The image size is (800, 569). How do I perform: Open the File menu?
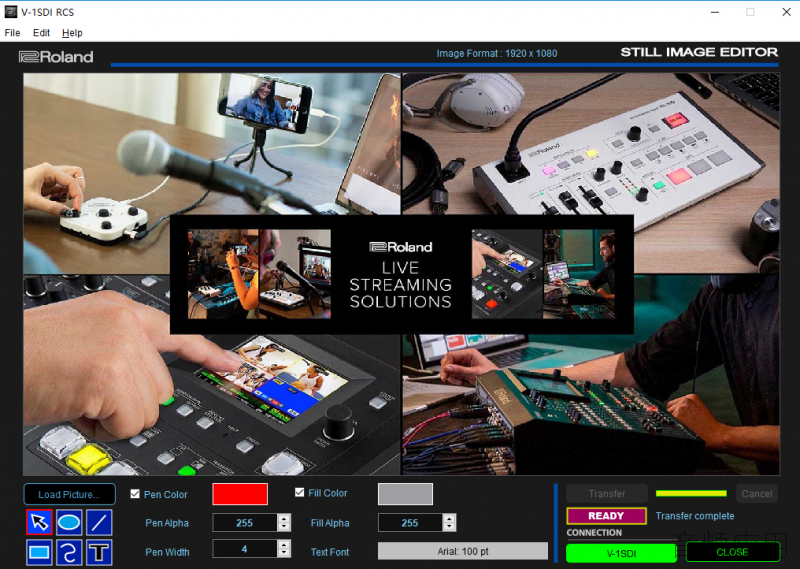(x=12, y=33)
